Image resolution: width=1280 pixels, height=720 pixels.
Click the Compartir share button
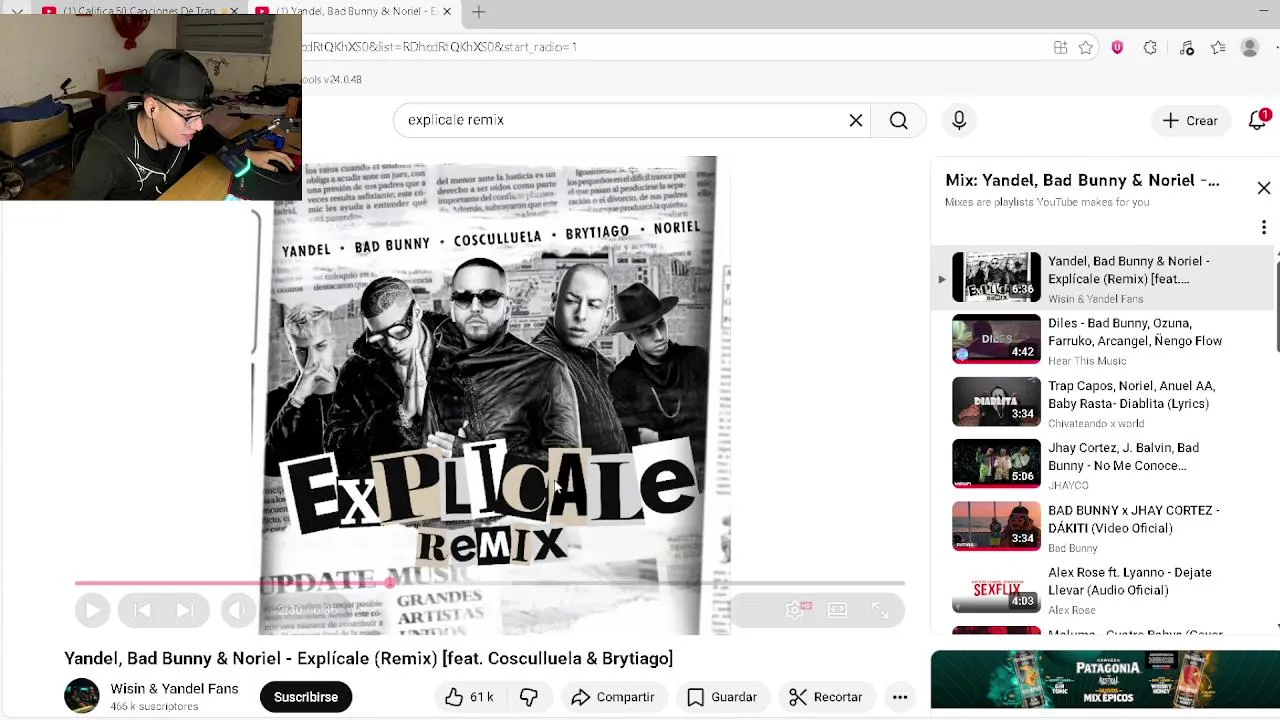tap(613, 697)
